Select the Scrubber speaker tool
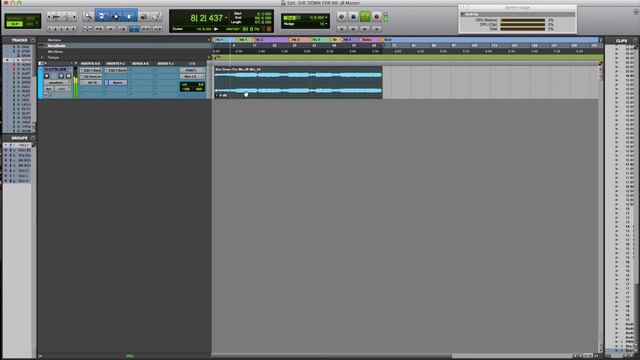The width and height of the screenshot is (640, 360). pos(143,17)
